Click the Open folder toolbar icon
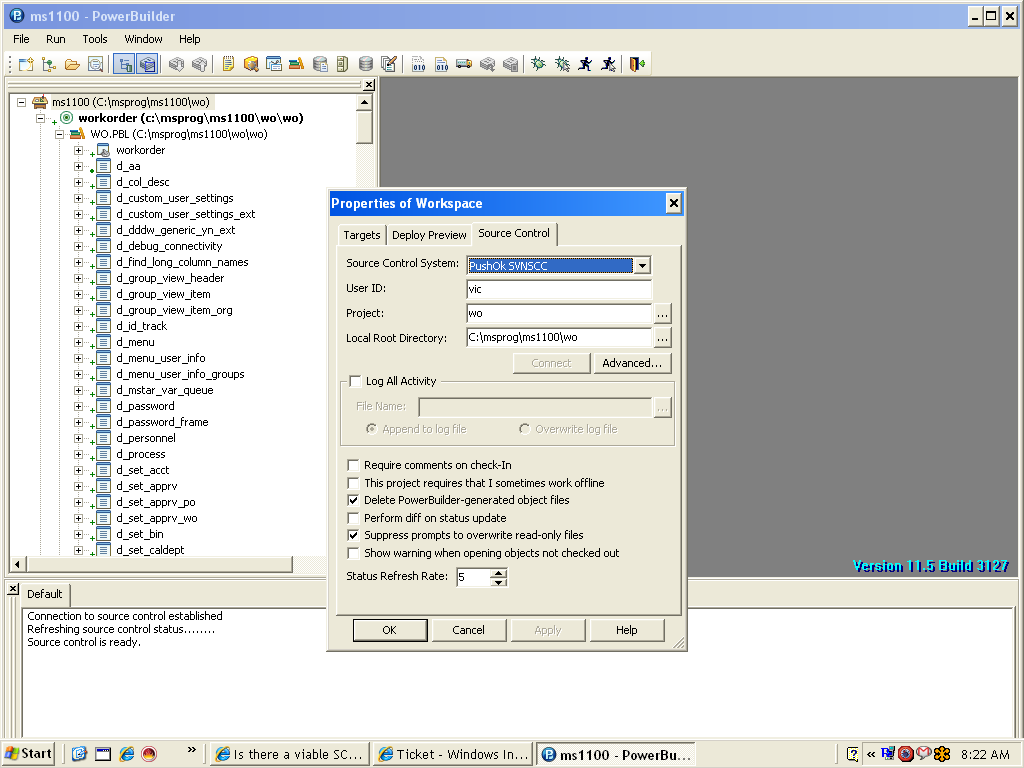1024x768 pixels. (x=72, y=64)
